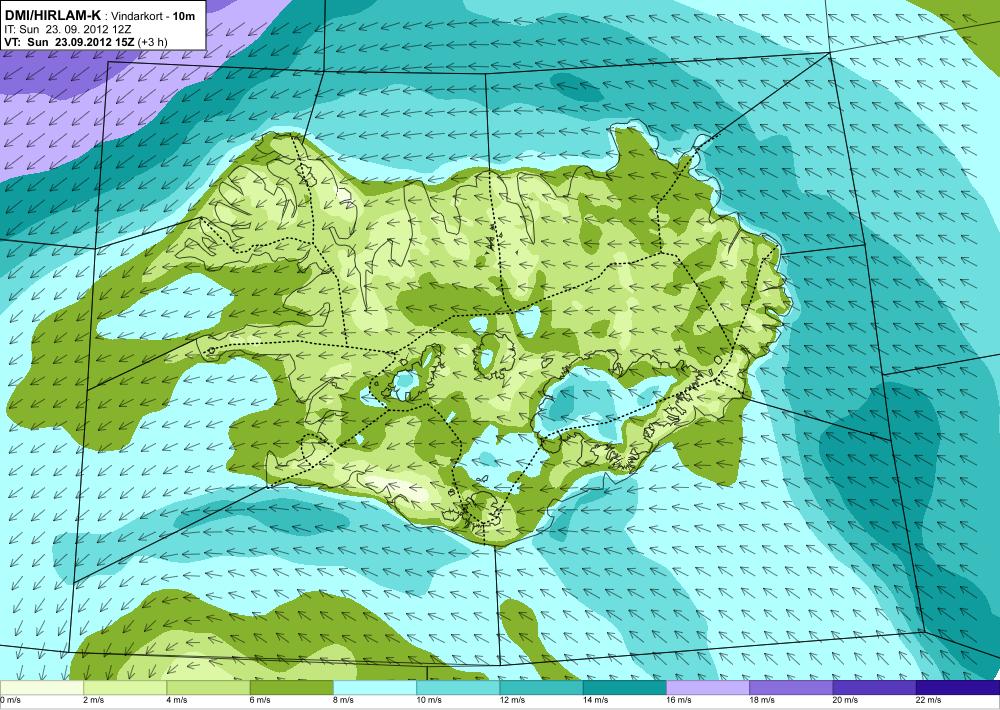Click the "20 m/s" legend label
This screenshot has width=1000, height=710.
pos(846,700)
